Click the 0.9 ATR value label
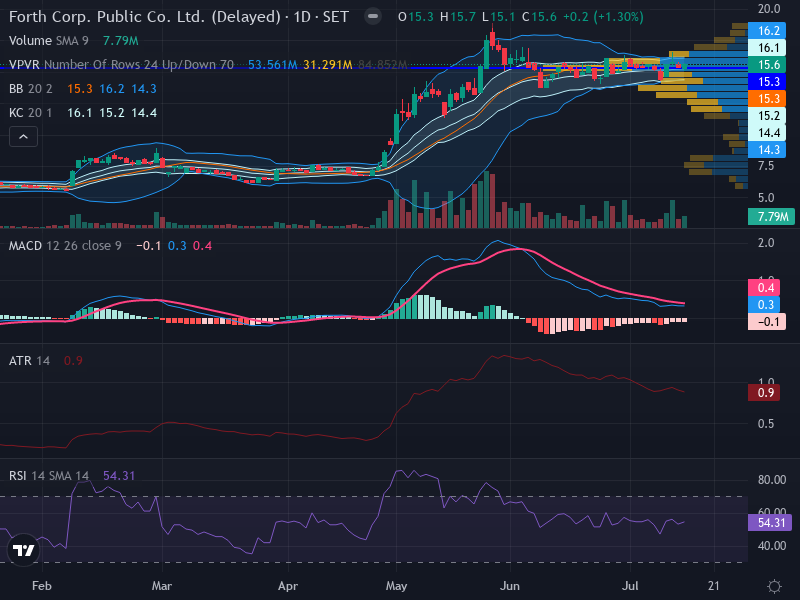The width and height of the screenshot is (800, 600). click(764, 393)
